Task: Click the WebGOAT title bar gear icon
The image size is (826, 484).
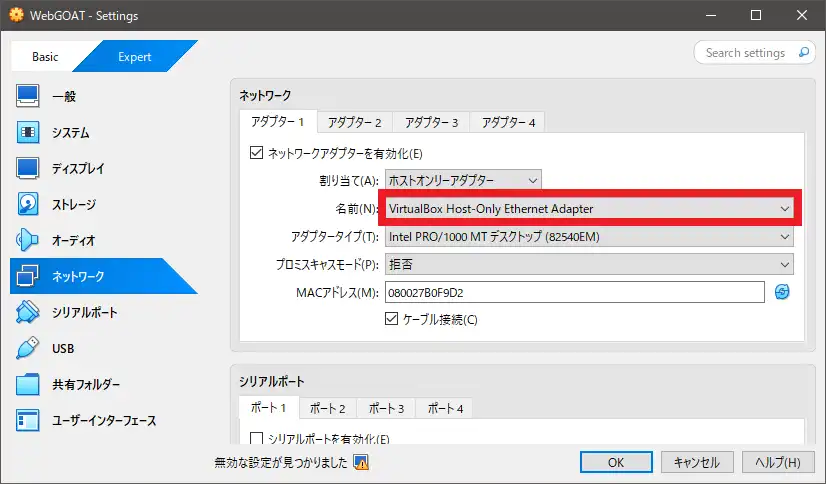Action: click(17, 15)
